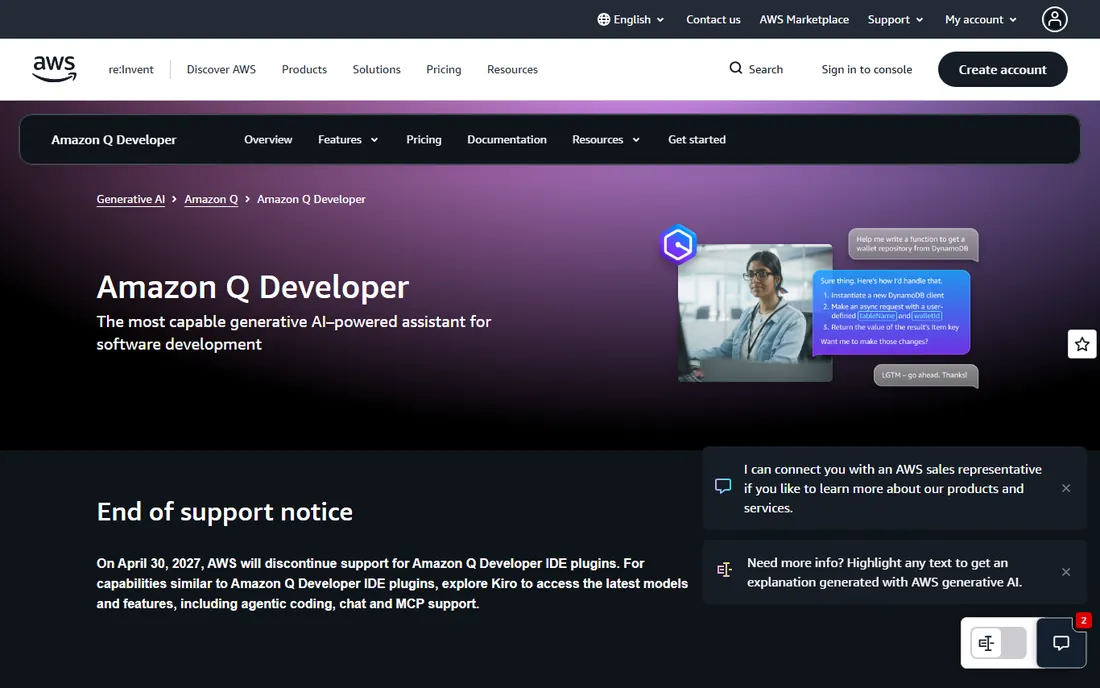The height and width of the screenshot is (688, 1100).
Task: Go to the Overview tab
Action: [x=268, y=140]
